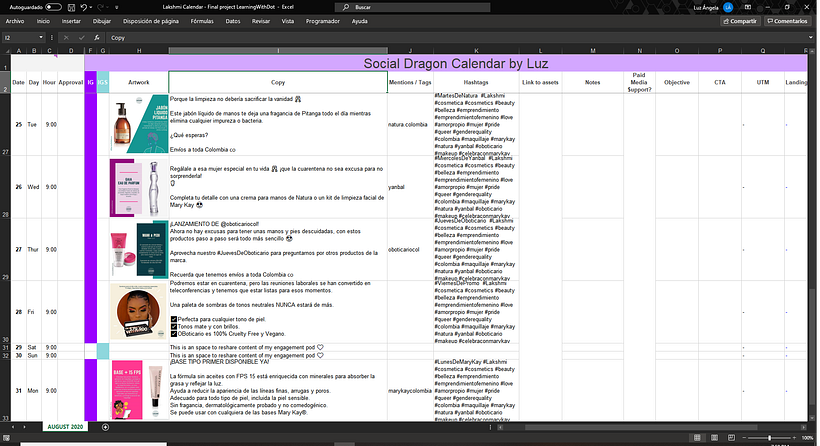Click the formula bar showing Copy
This screenshot has width=820, height=446.
pyautogui.click(x=455, y=38)
